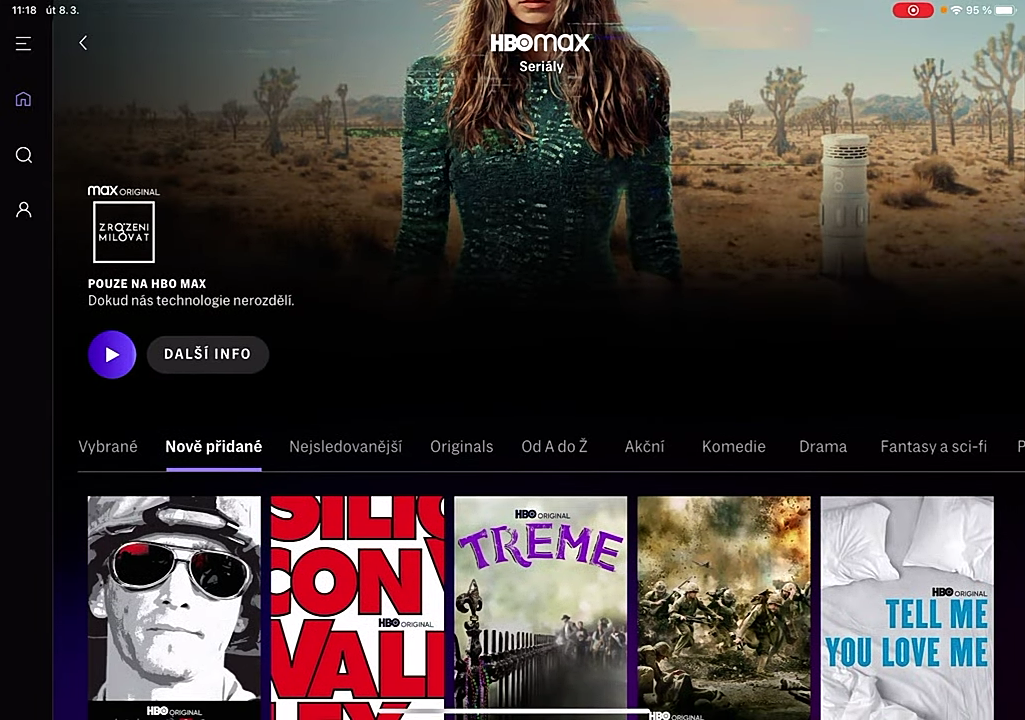Click the HBO Max logo
Screen dimensions: 1025x720
pos(540,44)
